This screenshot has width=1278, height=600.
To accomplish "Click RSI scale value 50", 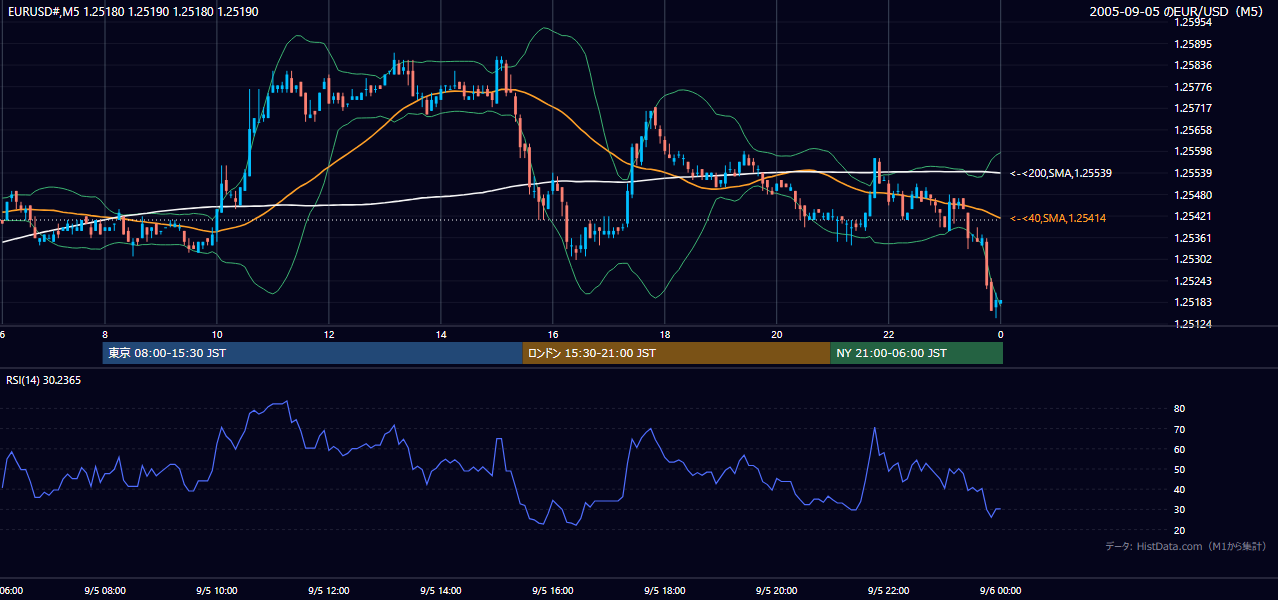I will coord(1179,469).
